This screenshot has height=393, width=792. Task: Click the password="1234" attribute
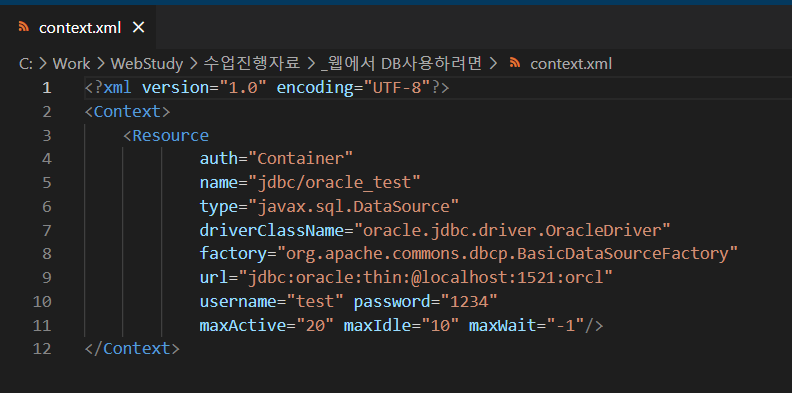coord(425,302)
